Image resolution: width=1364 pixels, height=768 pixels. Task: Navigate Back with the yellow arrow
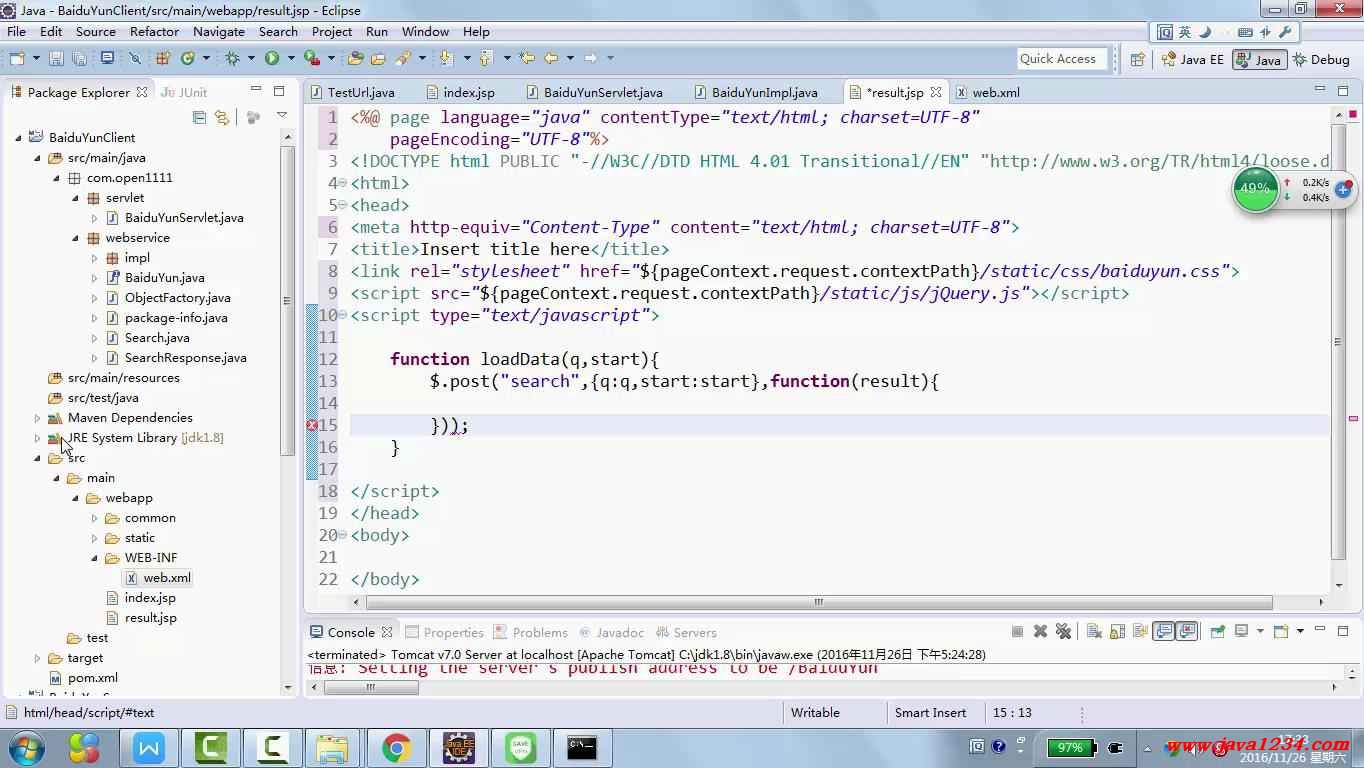tap(551, 59)
